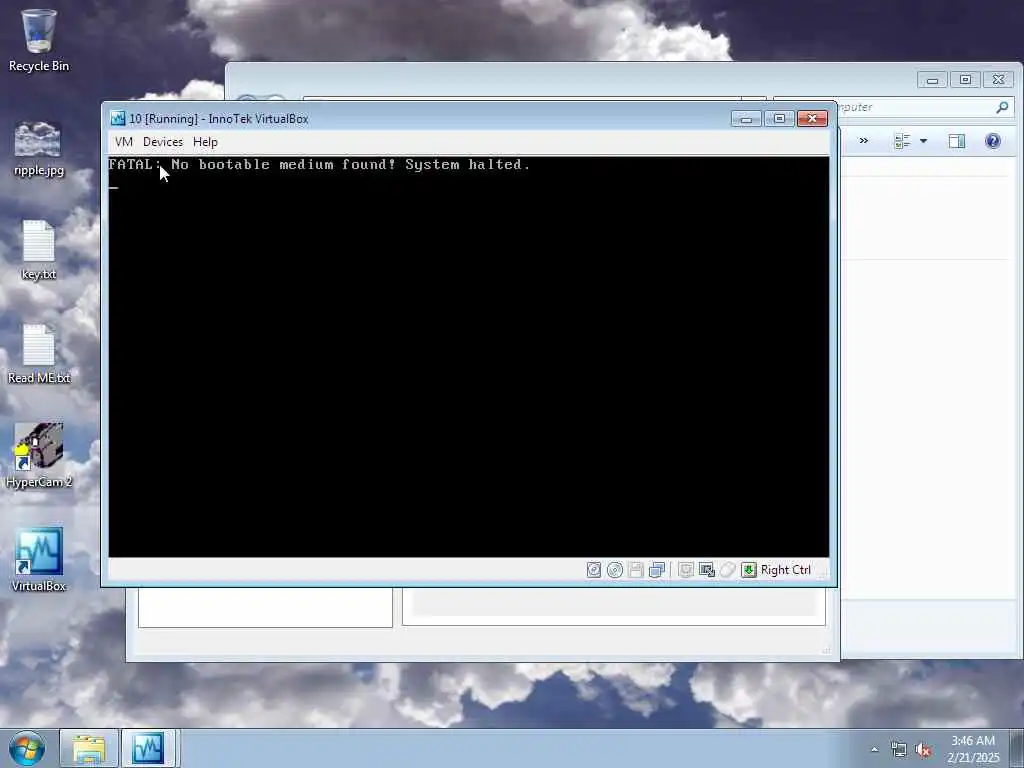Maximize the VirtualBox VM window
1024x768 pixels.
point(779,118)
